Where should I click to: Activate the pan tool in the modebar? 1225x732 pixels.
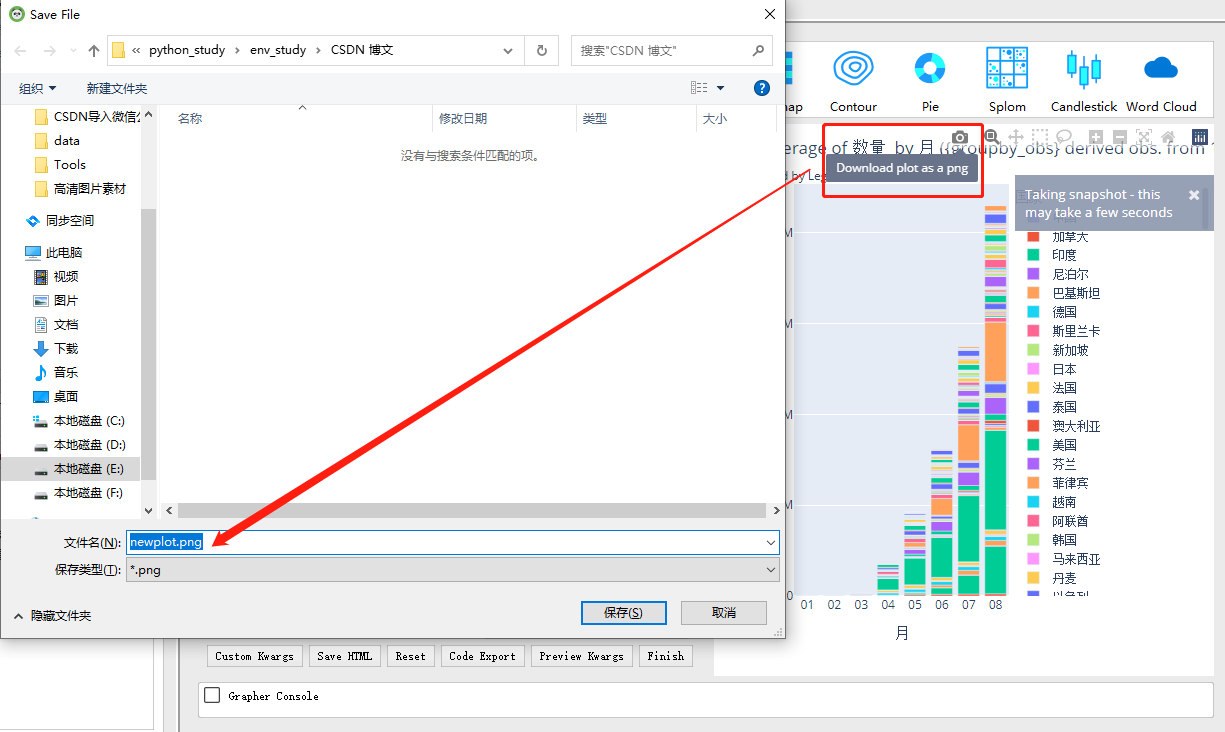1017,137
